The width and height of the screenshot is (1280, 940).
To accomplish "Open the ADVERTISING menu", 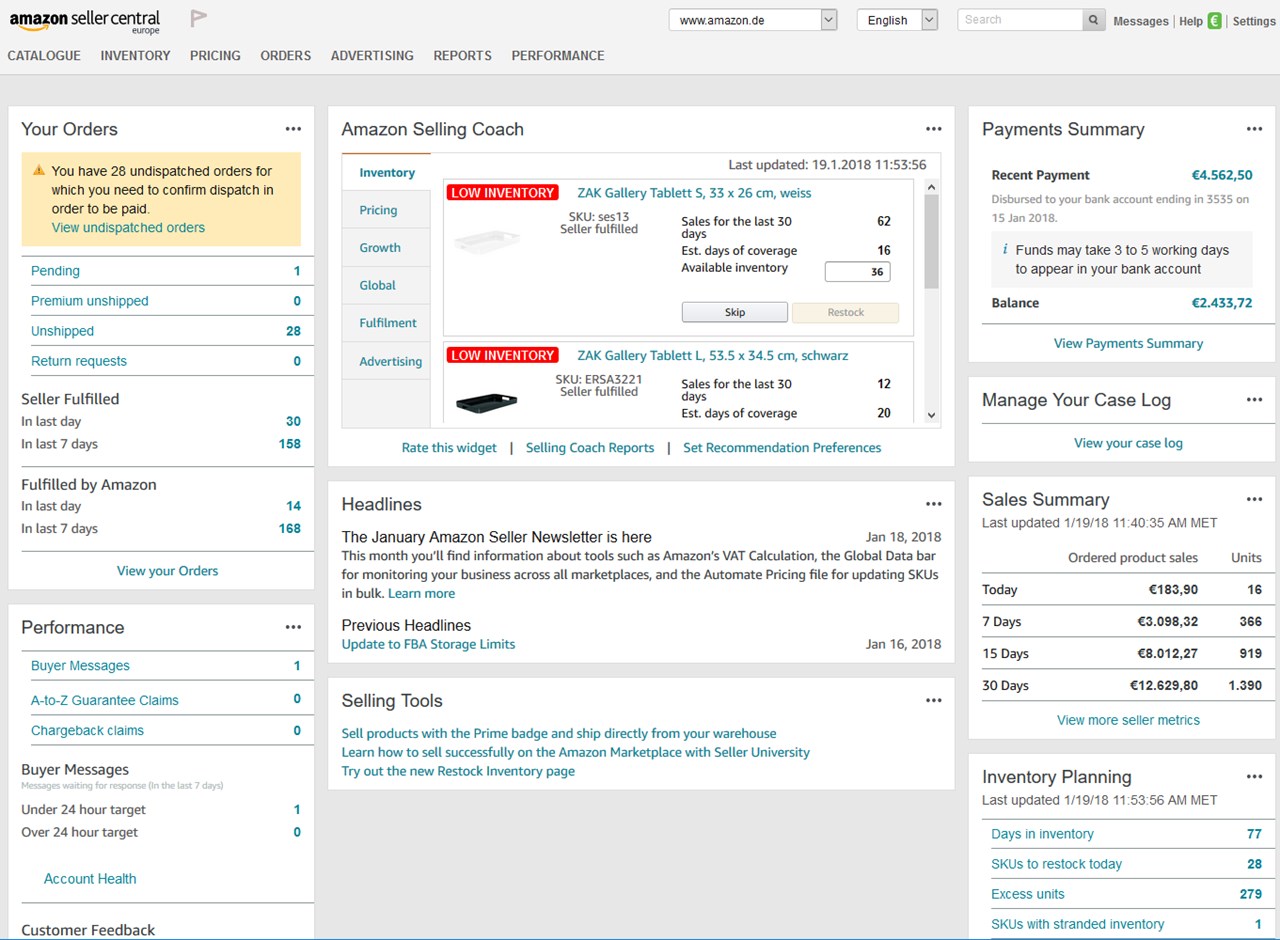I will (372, 56).
